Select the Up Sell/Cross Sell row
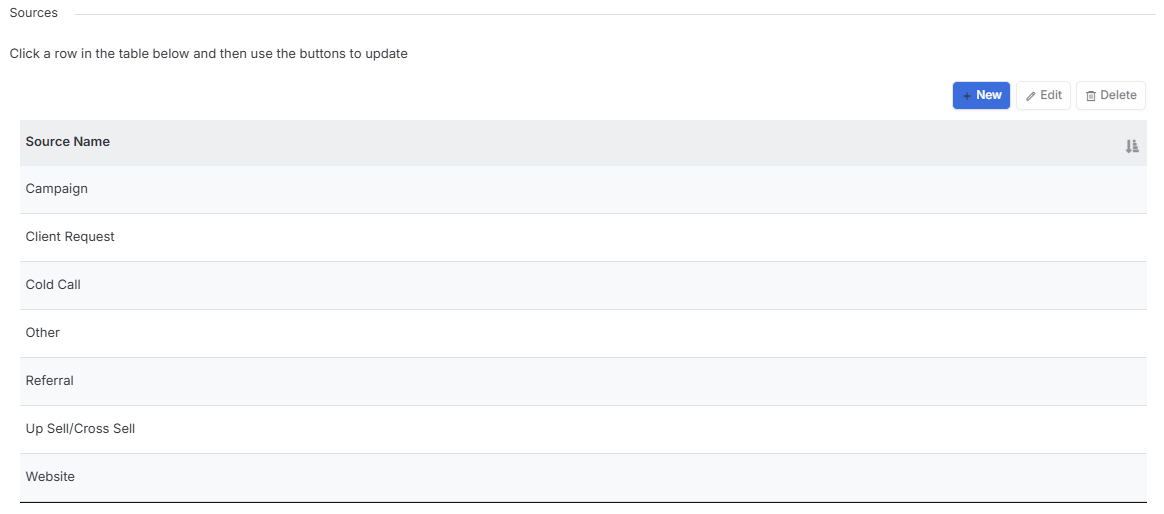This screenshot has width=1164, height=514. (583, 429)
